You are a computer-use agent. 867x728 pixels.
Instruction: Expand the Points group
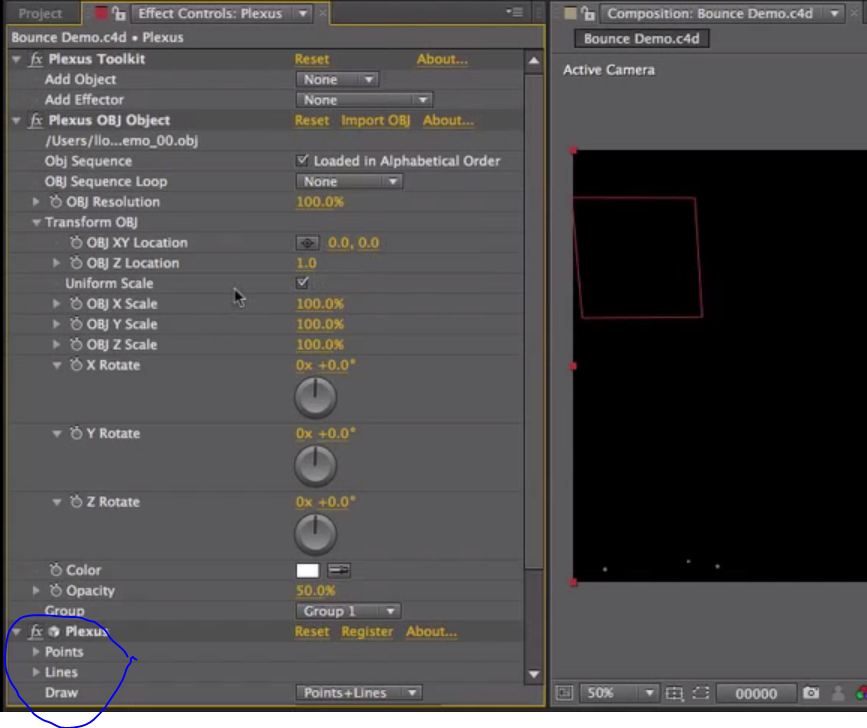tap(36, 652)
